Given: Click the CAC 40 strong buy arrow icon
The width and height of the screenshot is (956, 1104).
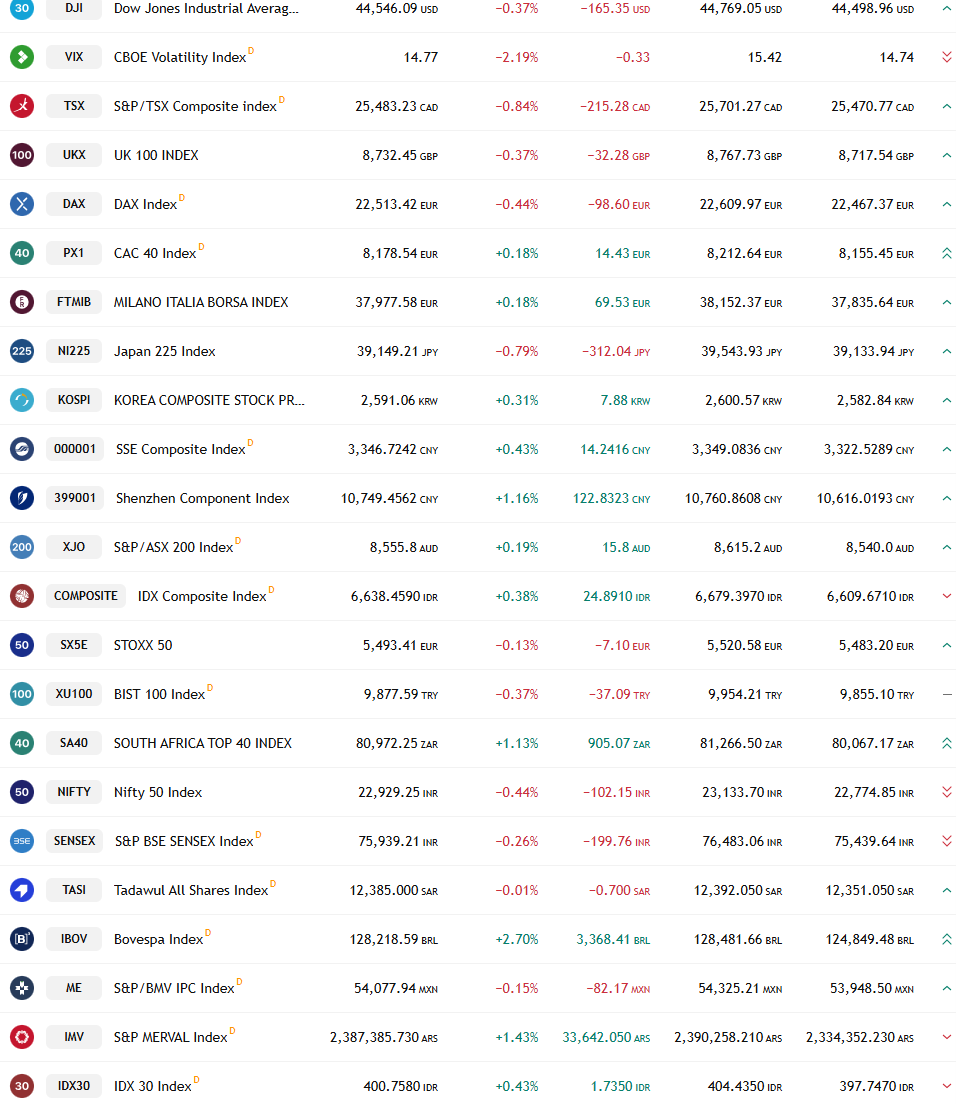Looking at the screenshot, I should pyautogui.click(x=947, y=253).
